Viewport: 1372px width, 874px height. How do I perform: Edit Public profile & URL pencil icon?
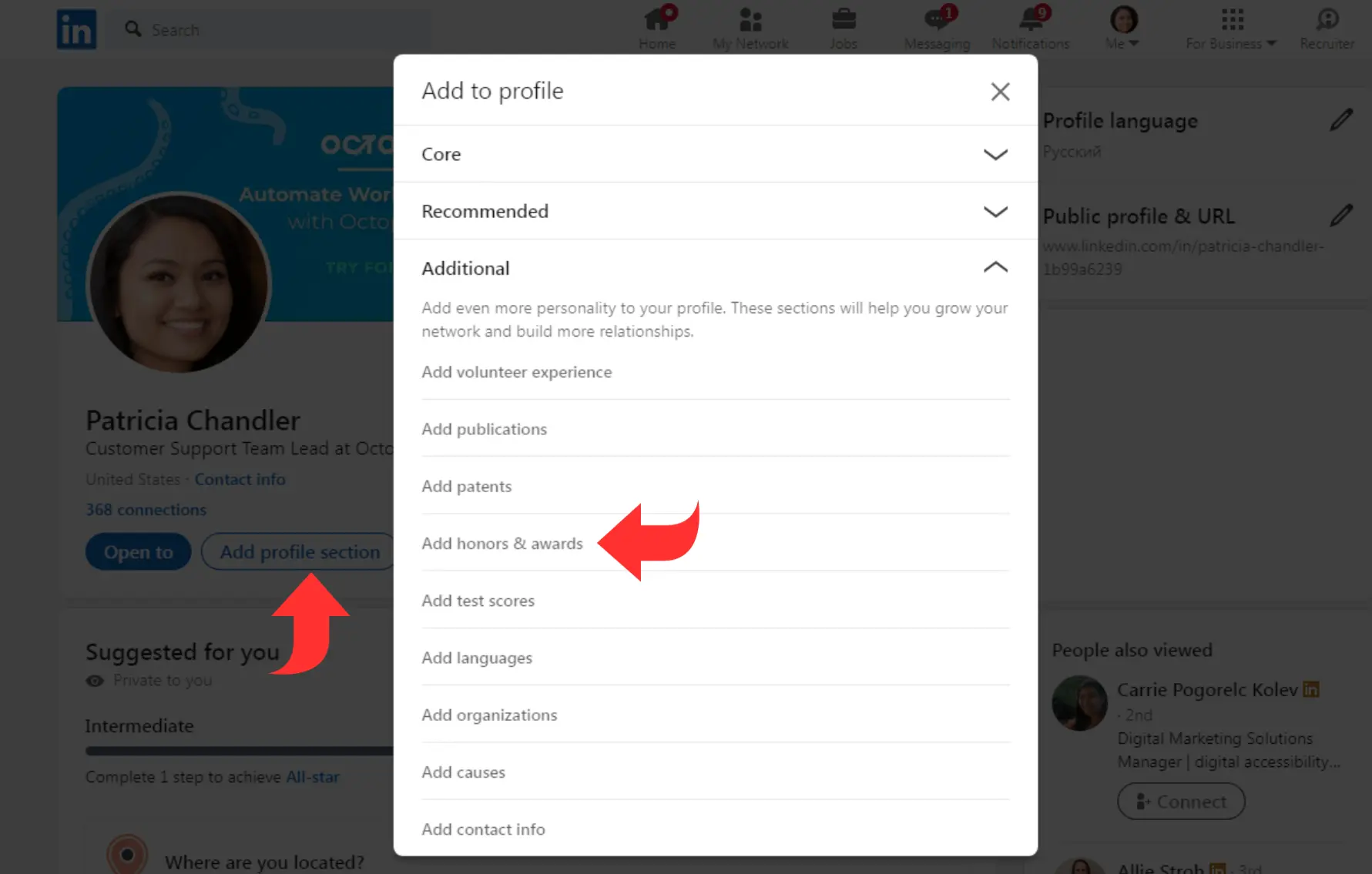(x=1341, y=216)
